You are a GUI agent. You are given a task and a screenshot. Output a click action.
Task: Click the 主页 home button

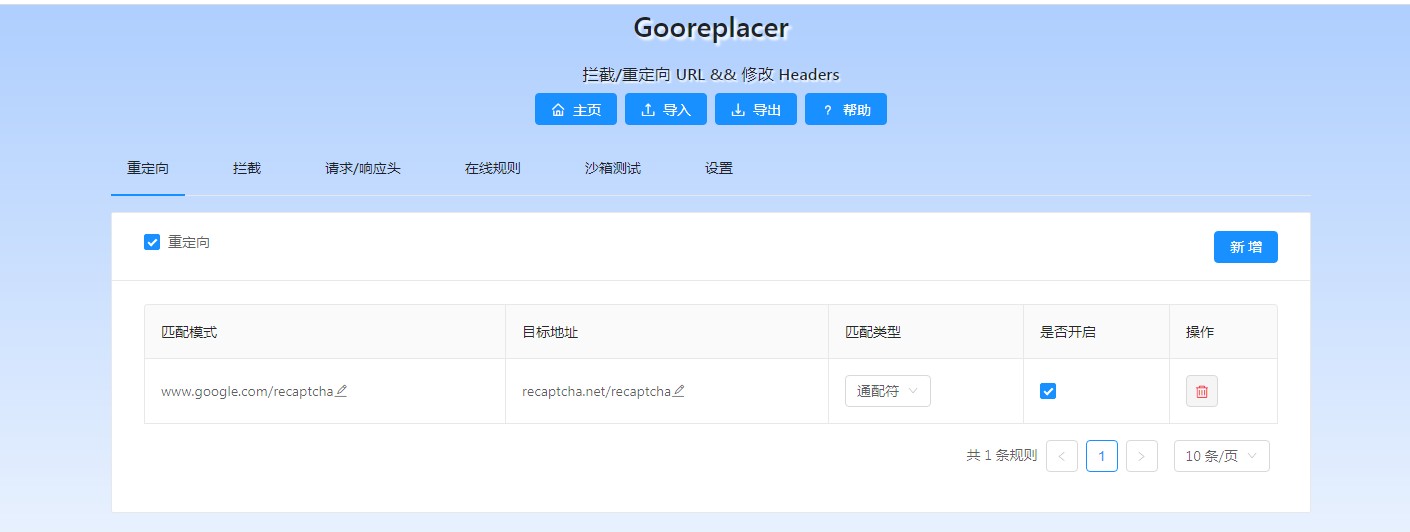[576, 110]
